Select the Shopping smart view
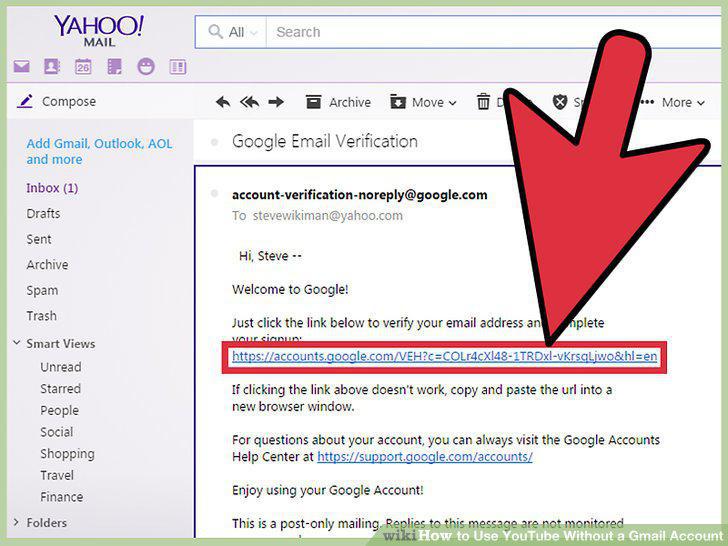Screen dimensions: 728x546 tap(67, 454)
